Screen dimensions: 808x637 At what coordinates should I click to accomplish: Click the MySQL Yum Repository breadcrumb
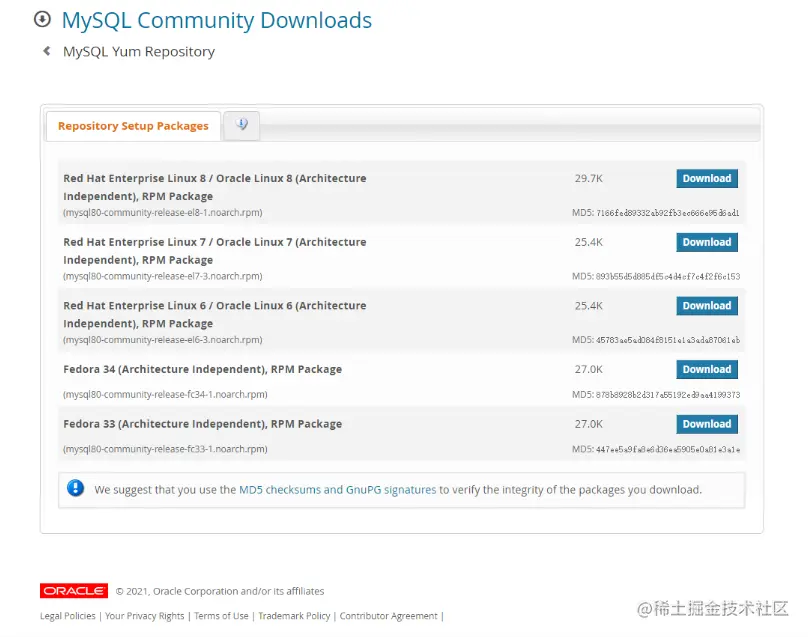139,52
